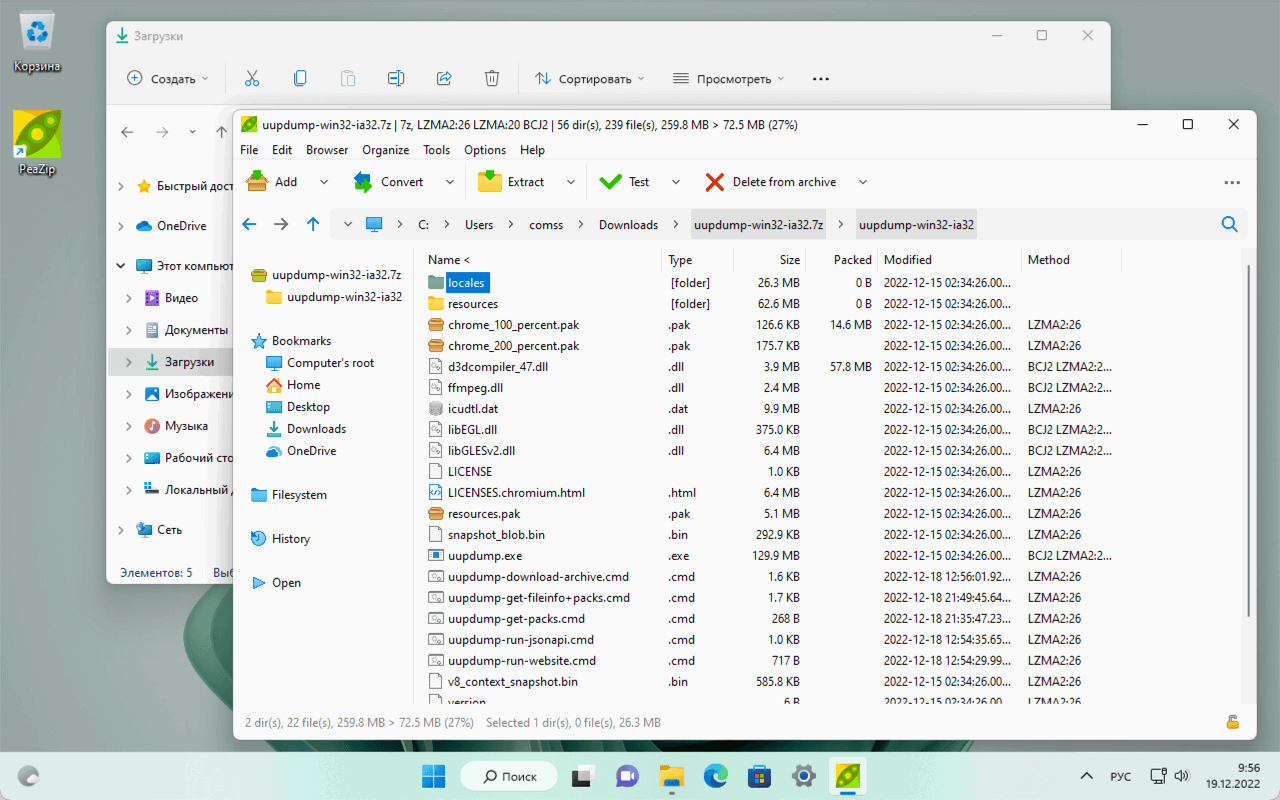Click the Cut scissors icon in Загрузки window
The height and width of the screenshot is (800, 1280).
[x=252, y=78]
